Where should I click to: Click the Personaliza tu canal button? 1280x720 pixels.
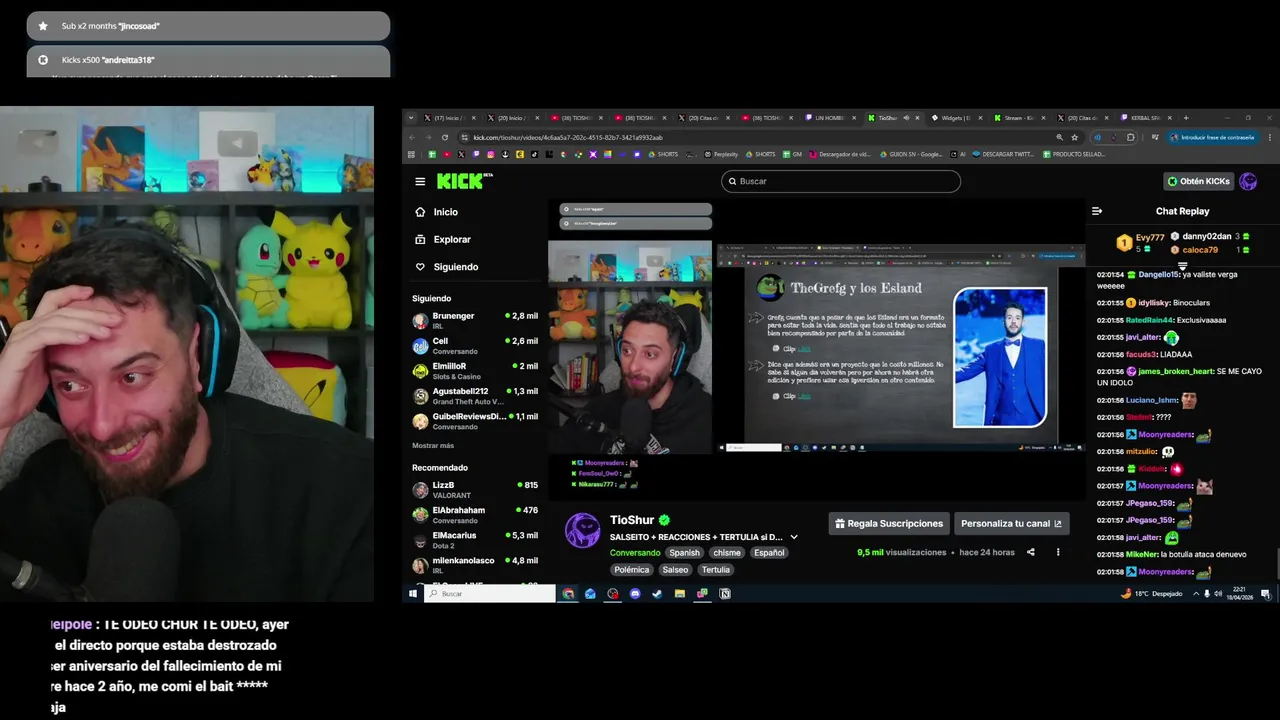click(1011, 523)
